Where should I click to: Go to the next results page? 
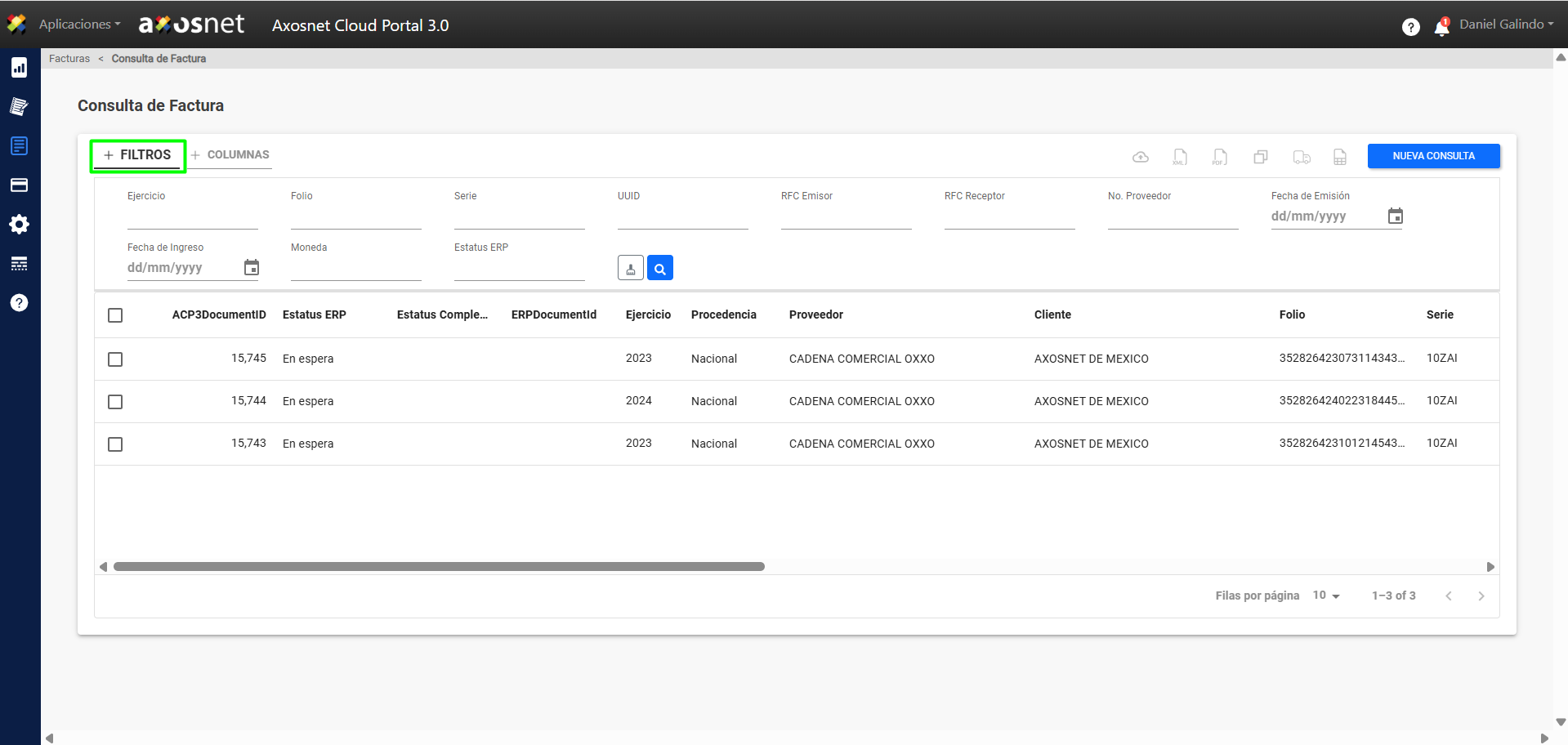[x=1481, y=596]
